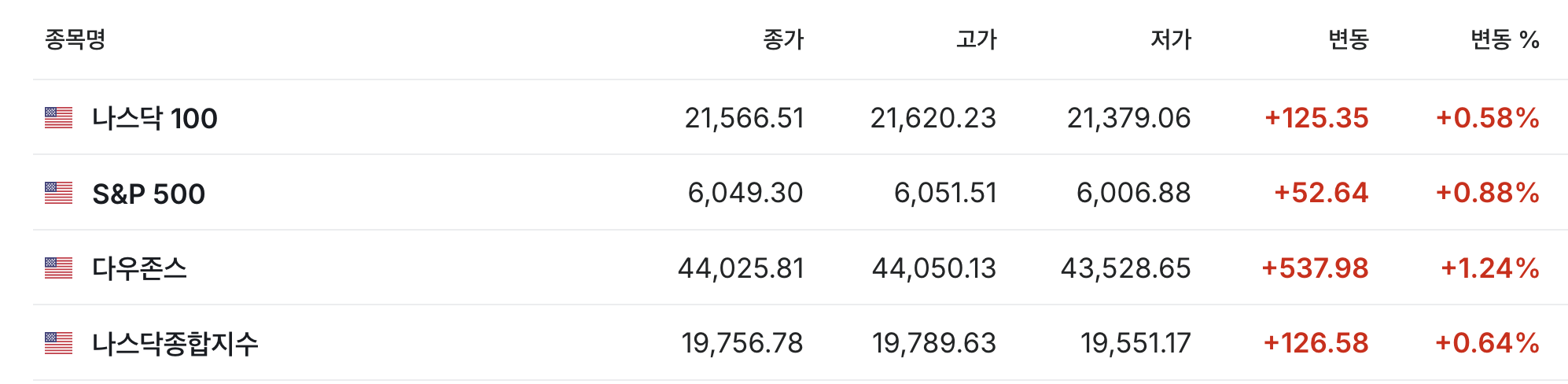Image resolution: width=1568 pixels, height=384 pixels.
Task: Click the 다우존스 closing price 44,025.81
Action: pyautogui.click(x=741, y=268)
